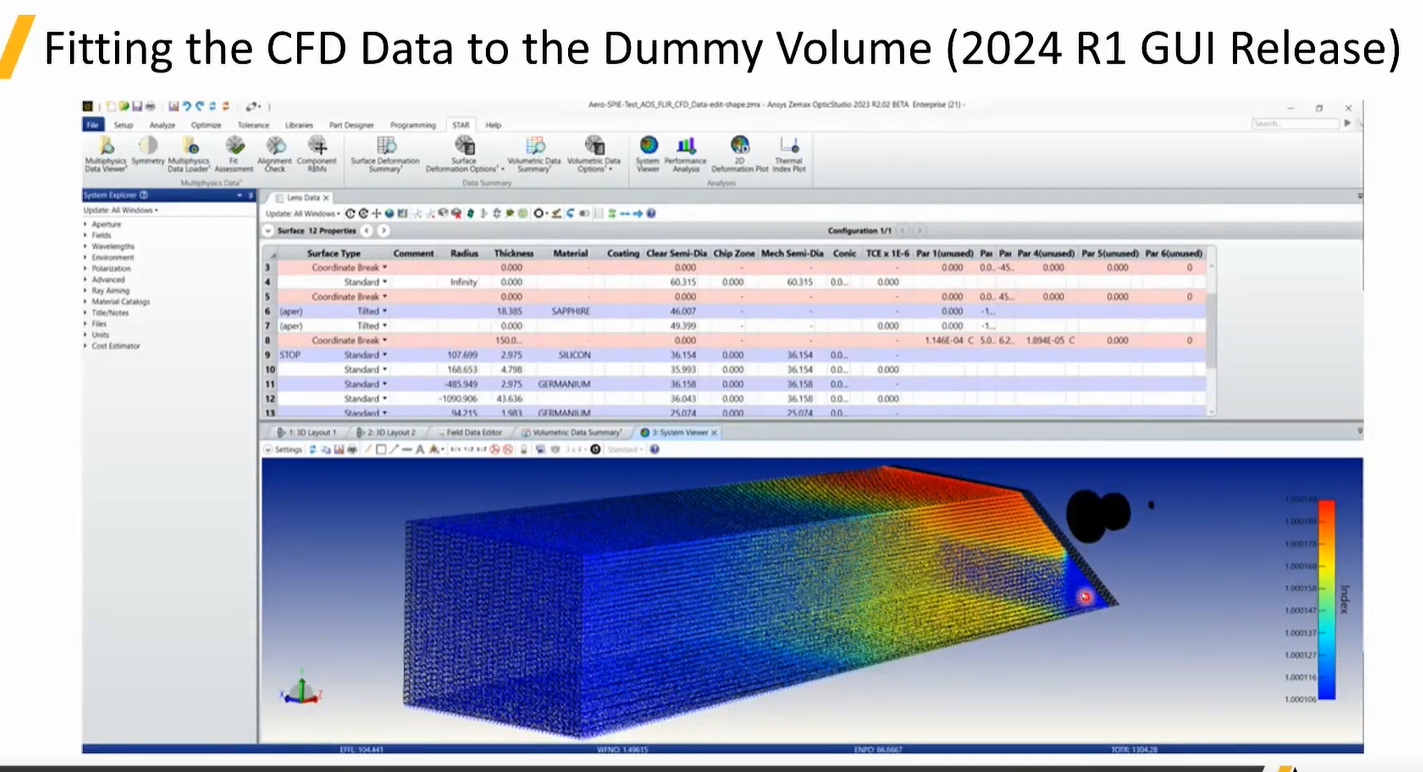Click the first refresh icon in Lens Data toolbar
The image size is (1423, 772).
350,213
